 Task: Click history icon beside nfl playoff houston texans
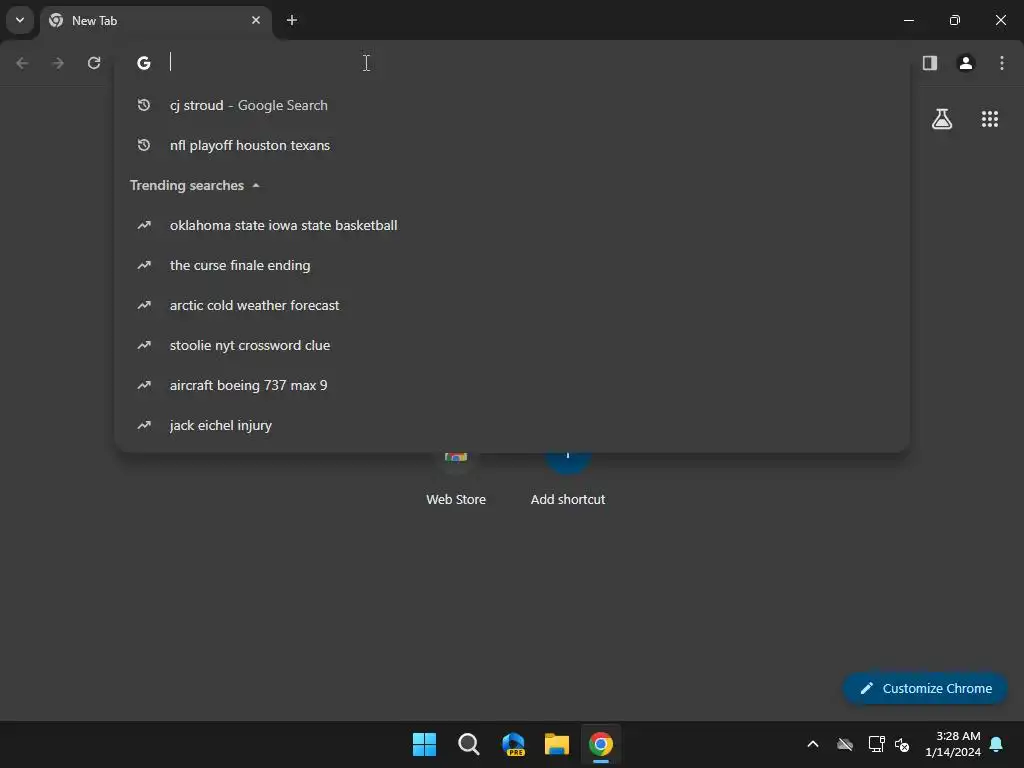(x=144, y=145)
